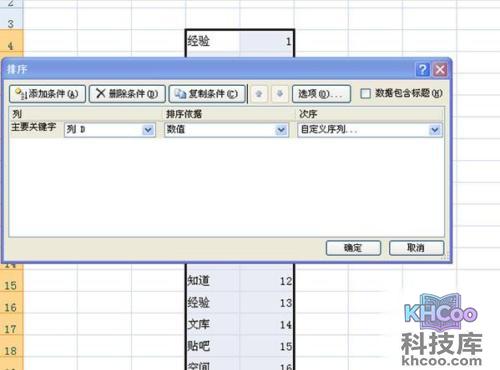Open the 选项 (Options) button
The width and height of the screenshot is (500, 370).
tap(321, 94)
